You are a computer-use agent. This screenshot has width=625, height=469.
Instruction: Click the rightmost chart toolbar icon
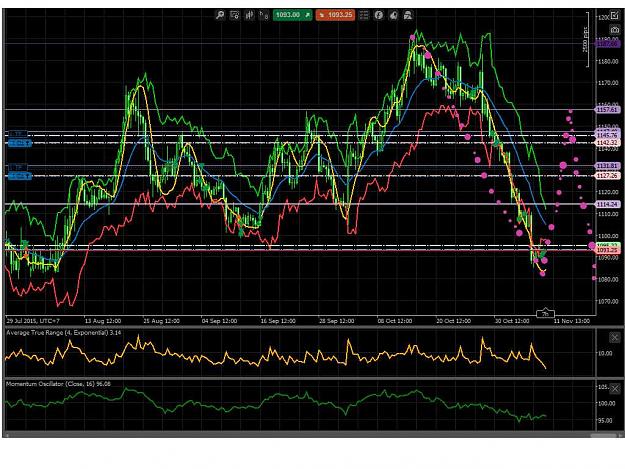click(408, 15)
